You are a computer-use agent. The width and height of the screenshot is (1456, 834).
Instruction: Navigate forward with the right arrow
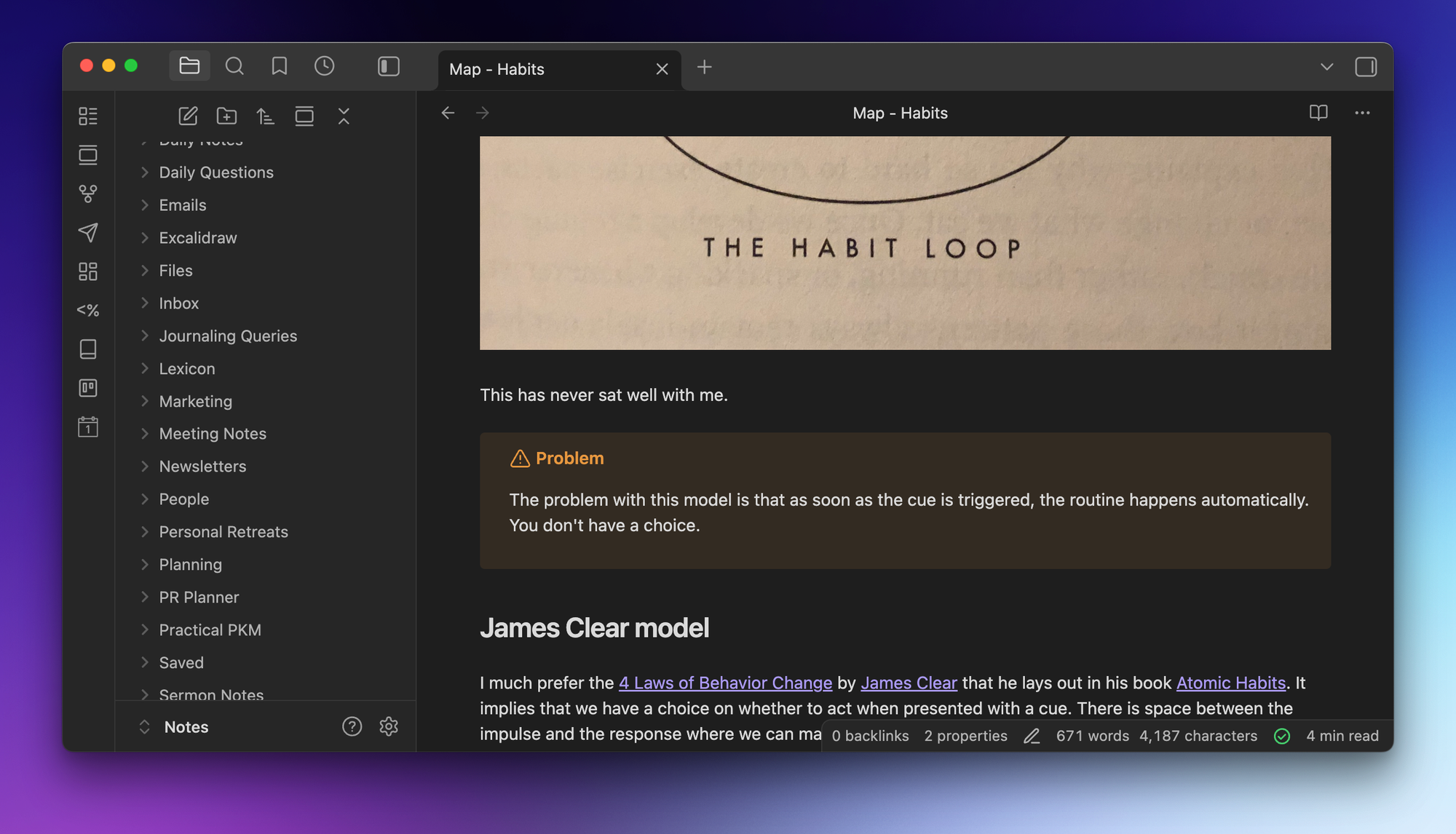[483, 113]
